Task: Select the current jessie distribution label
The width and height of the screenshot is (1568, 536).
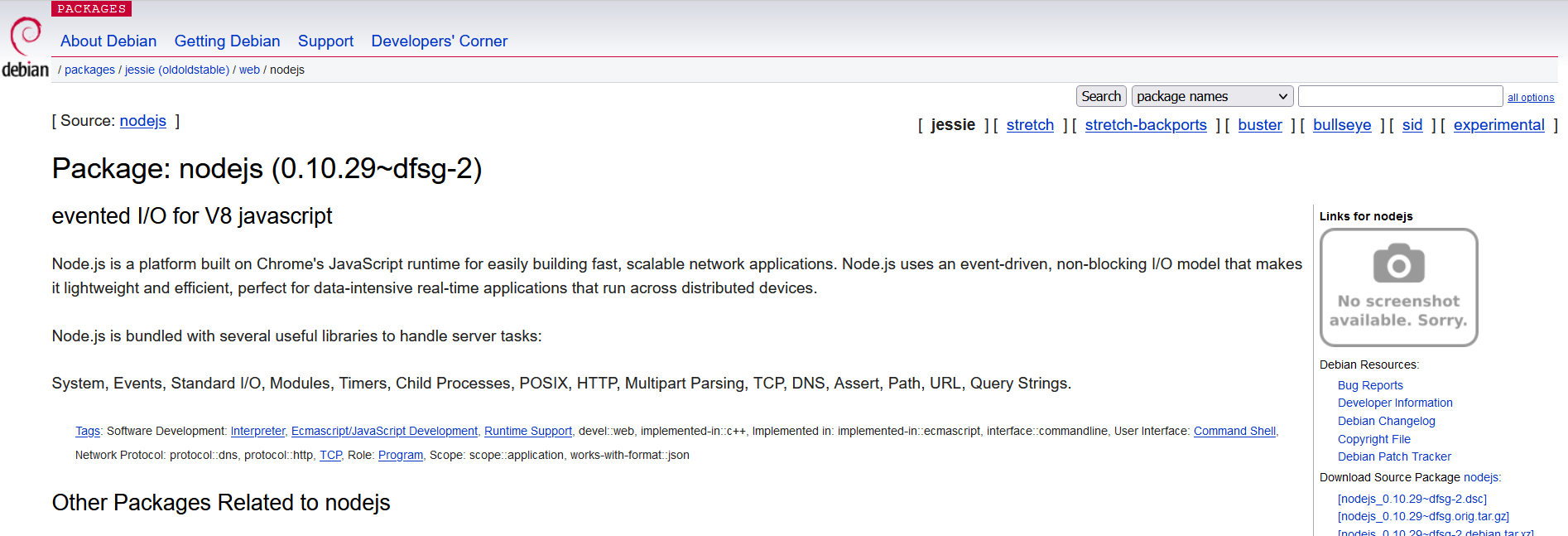Action: (x=953, y=125)
